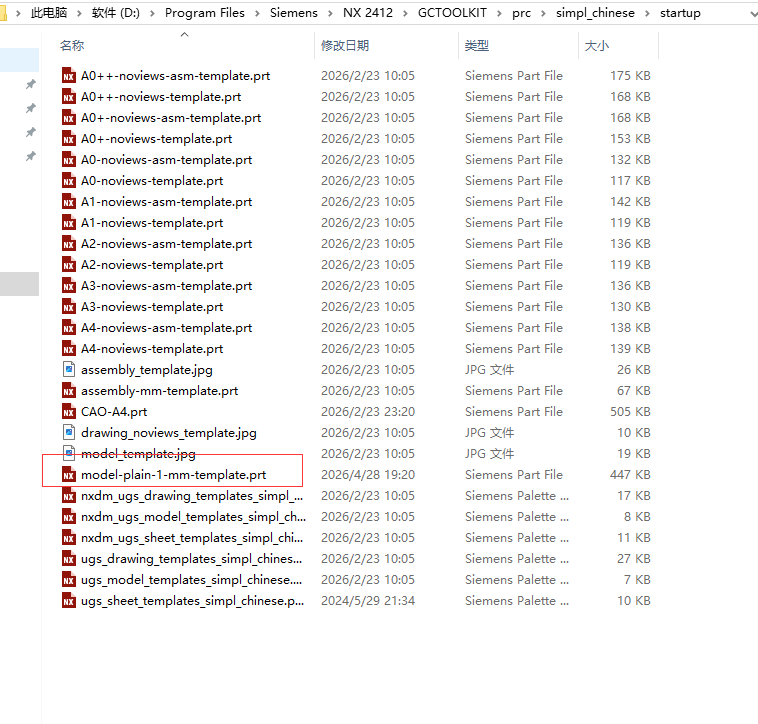
Task: Select file name CAO-A4.prt
Action: click(114, 412)
